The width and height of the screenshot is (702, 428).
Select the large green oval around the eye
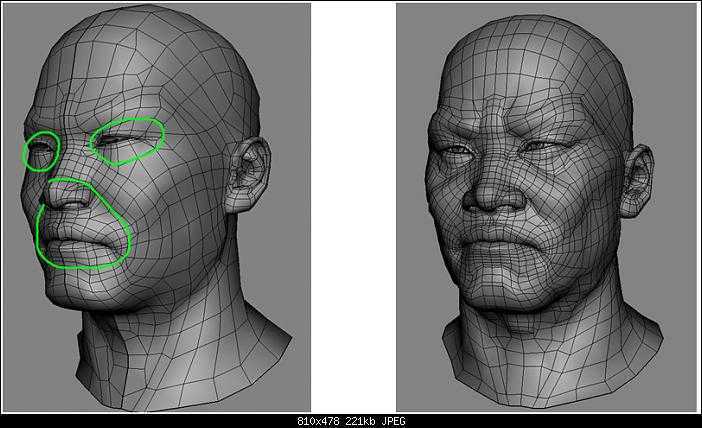click(x=127, y=141)
